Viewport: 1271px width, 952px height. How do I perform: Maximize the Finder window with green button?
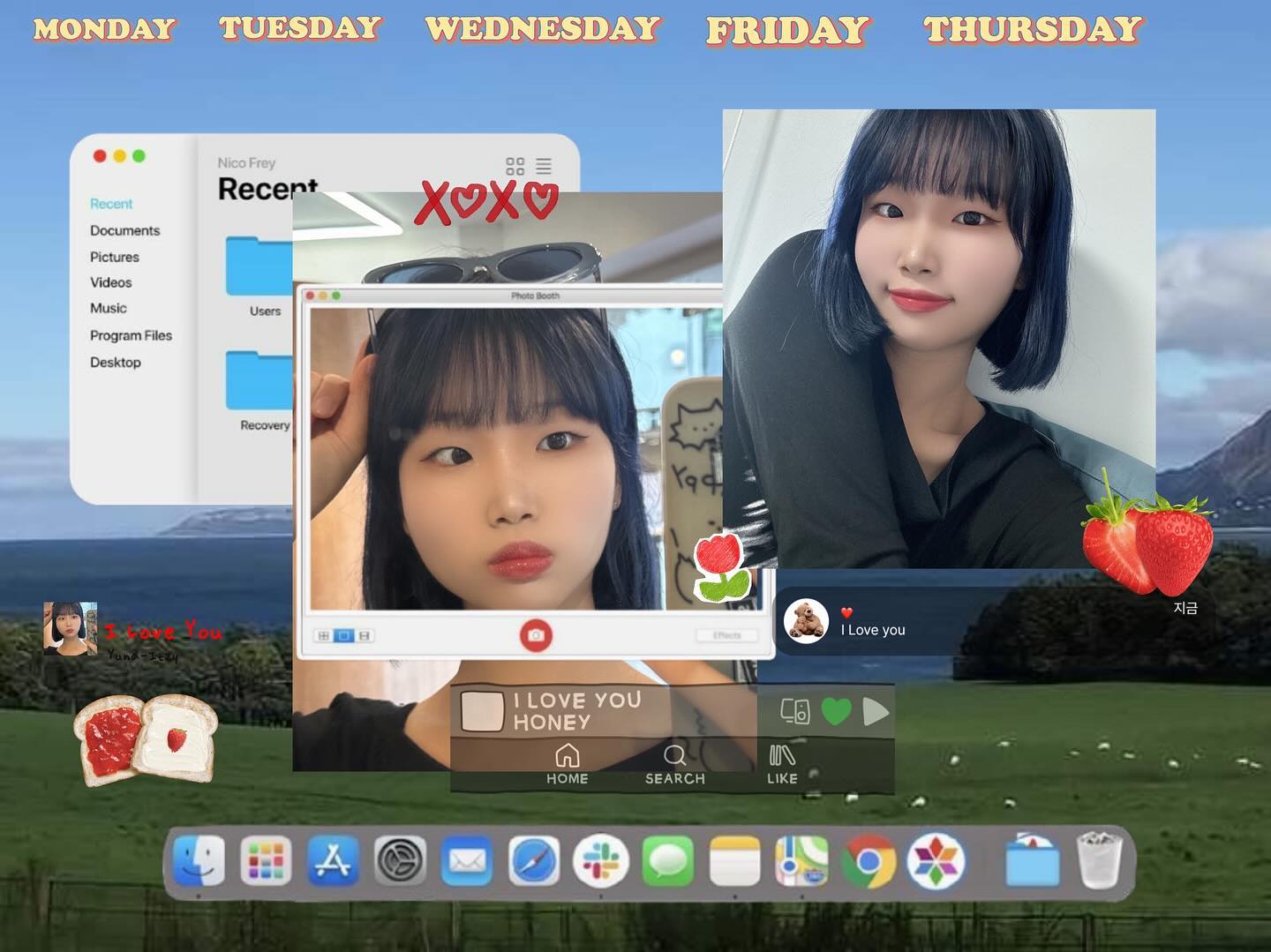139,156
